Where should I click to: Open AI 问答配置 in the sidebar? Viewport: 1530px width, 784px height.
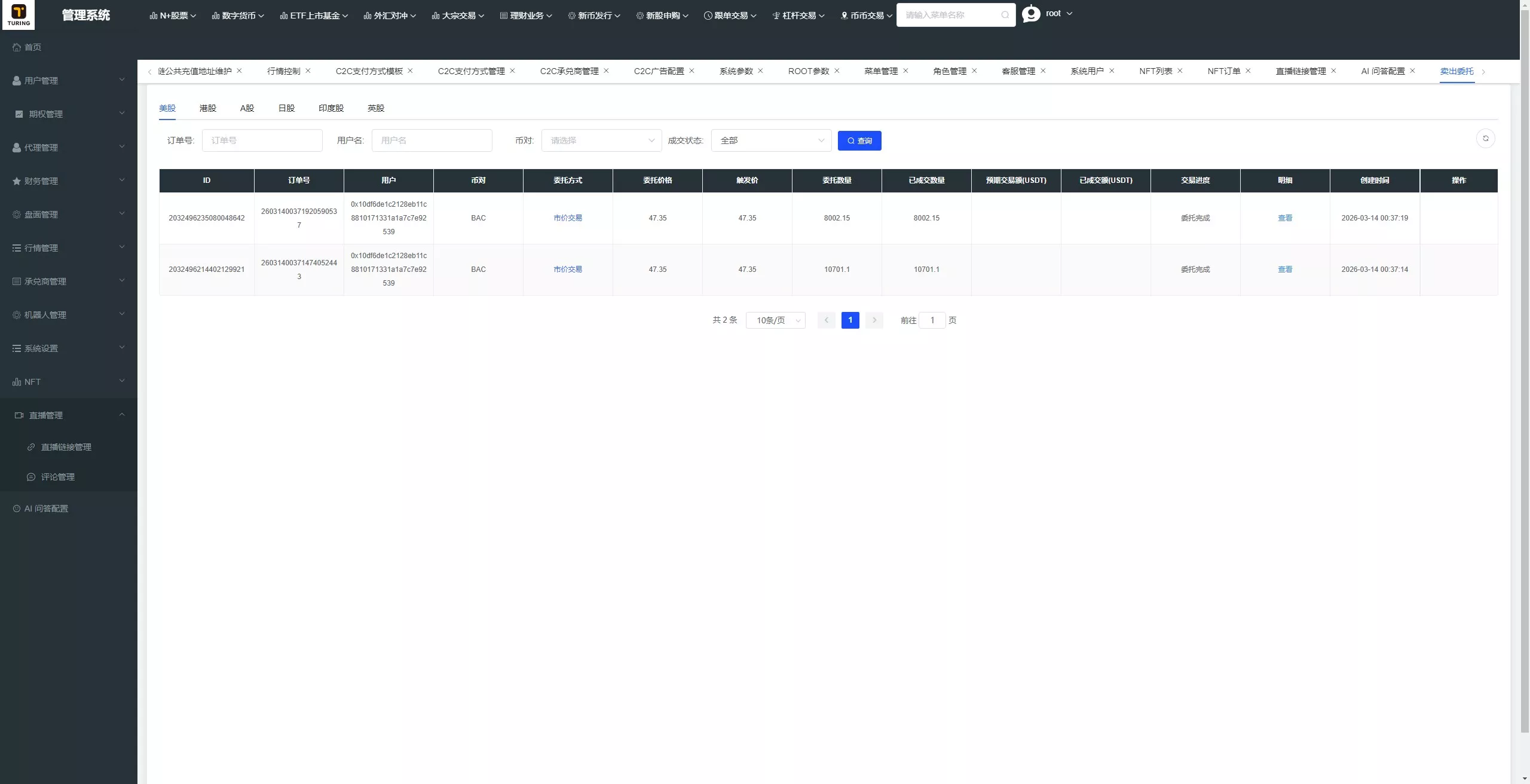coord(69,509)
